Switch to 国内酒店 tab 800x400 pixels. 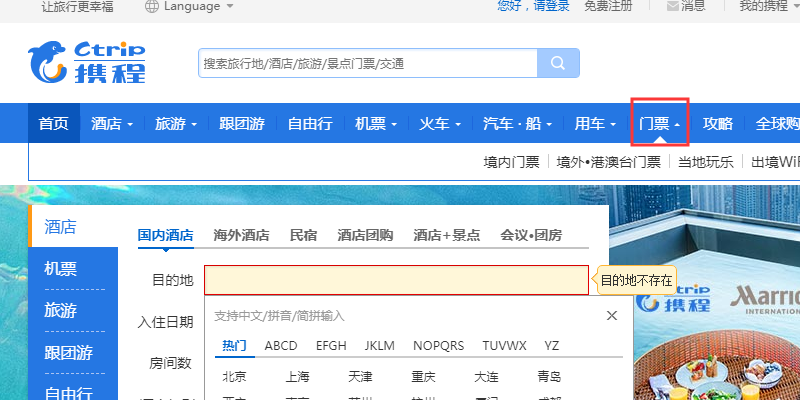165,235
